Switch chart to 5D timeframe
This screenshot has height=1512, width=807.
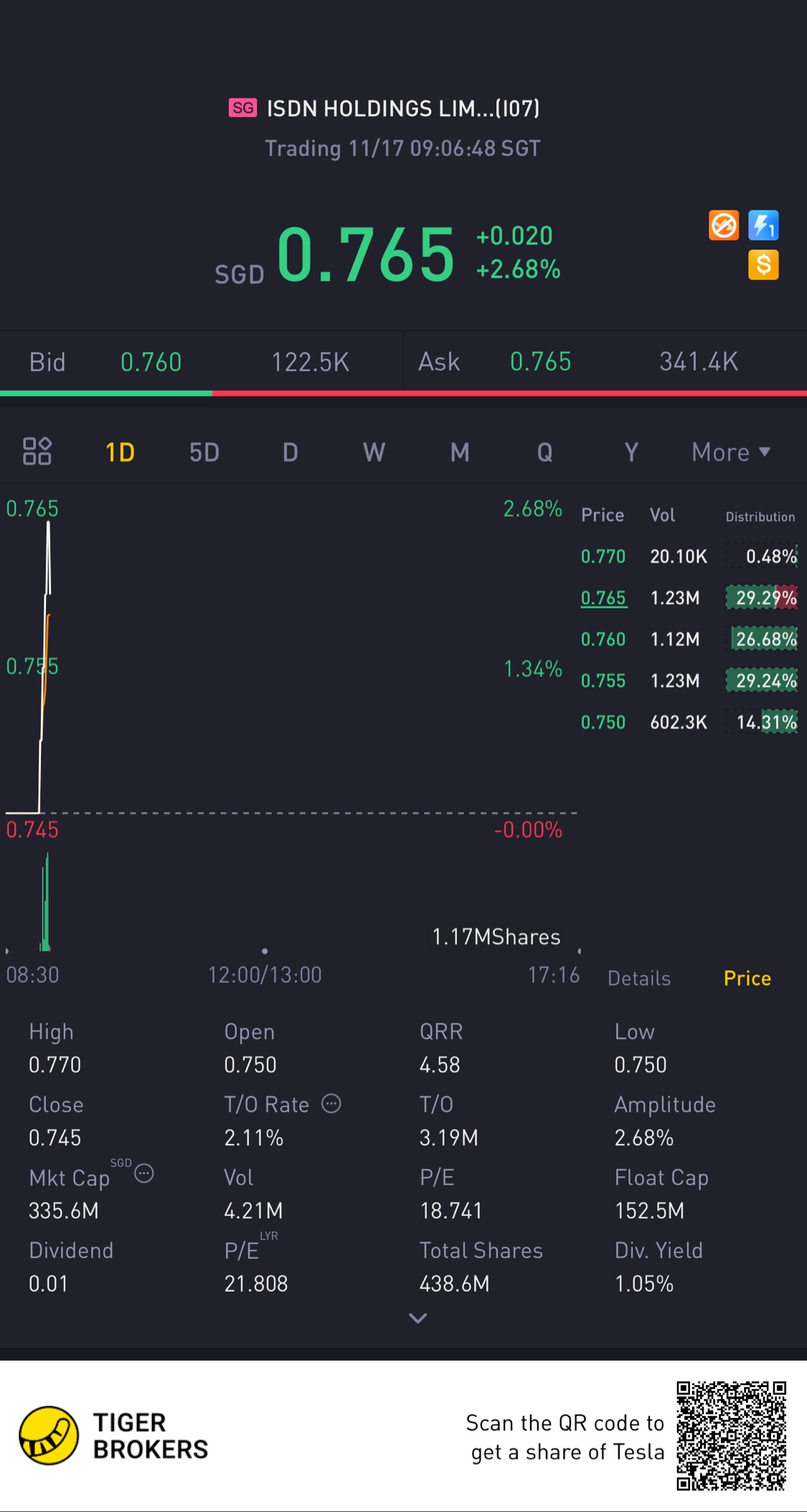coord(204,452)
